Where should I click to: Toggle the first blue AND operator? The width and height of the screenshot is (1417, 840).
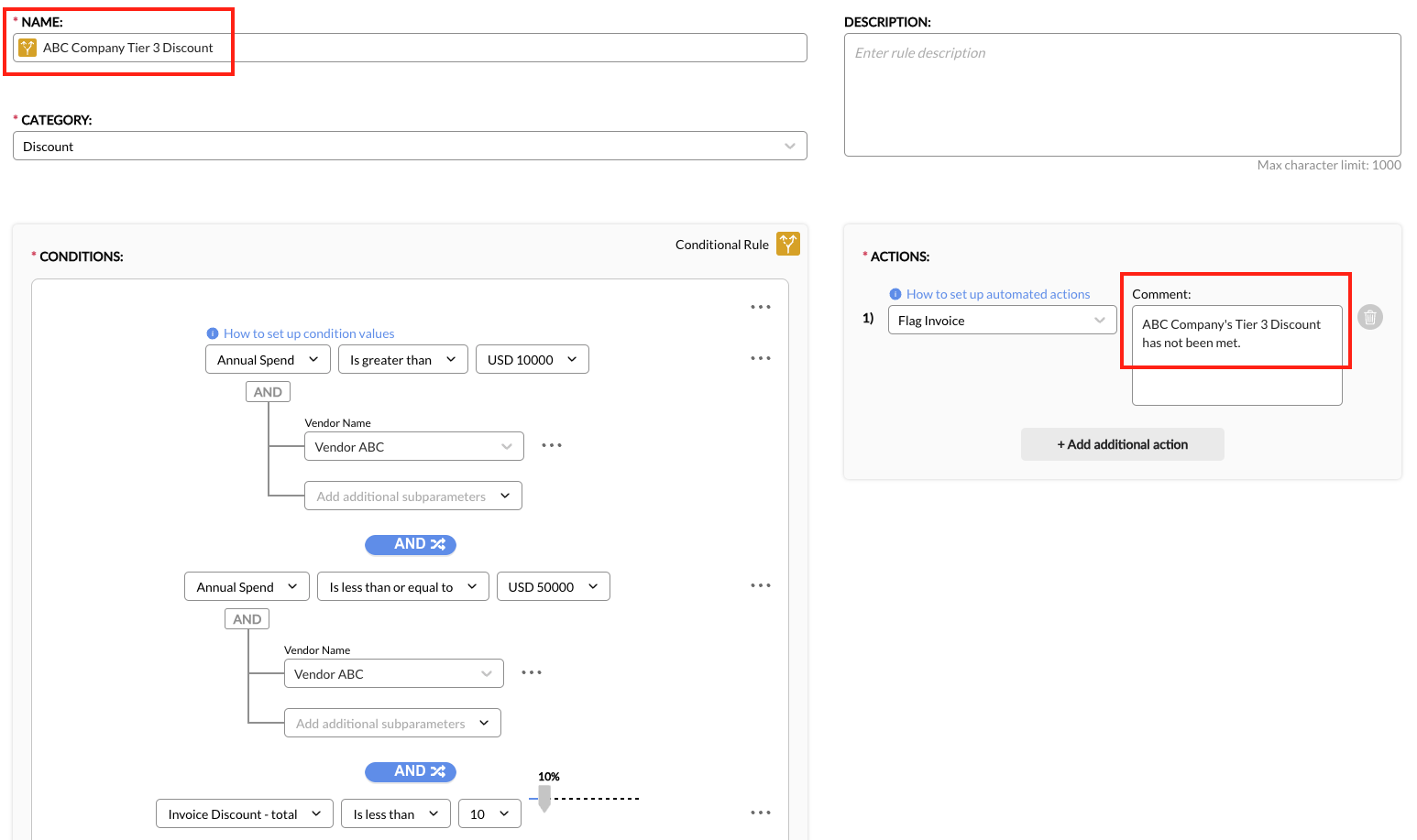point(411,544)
